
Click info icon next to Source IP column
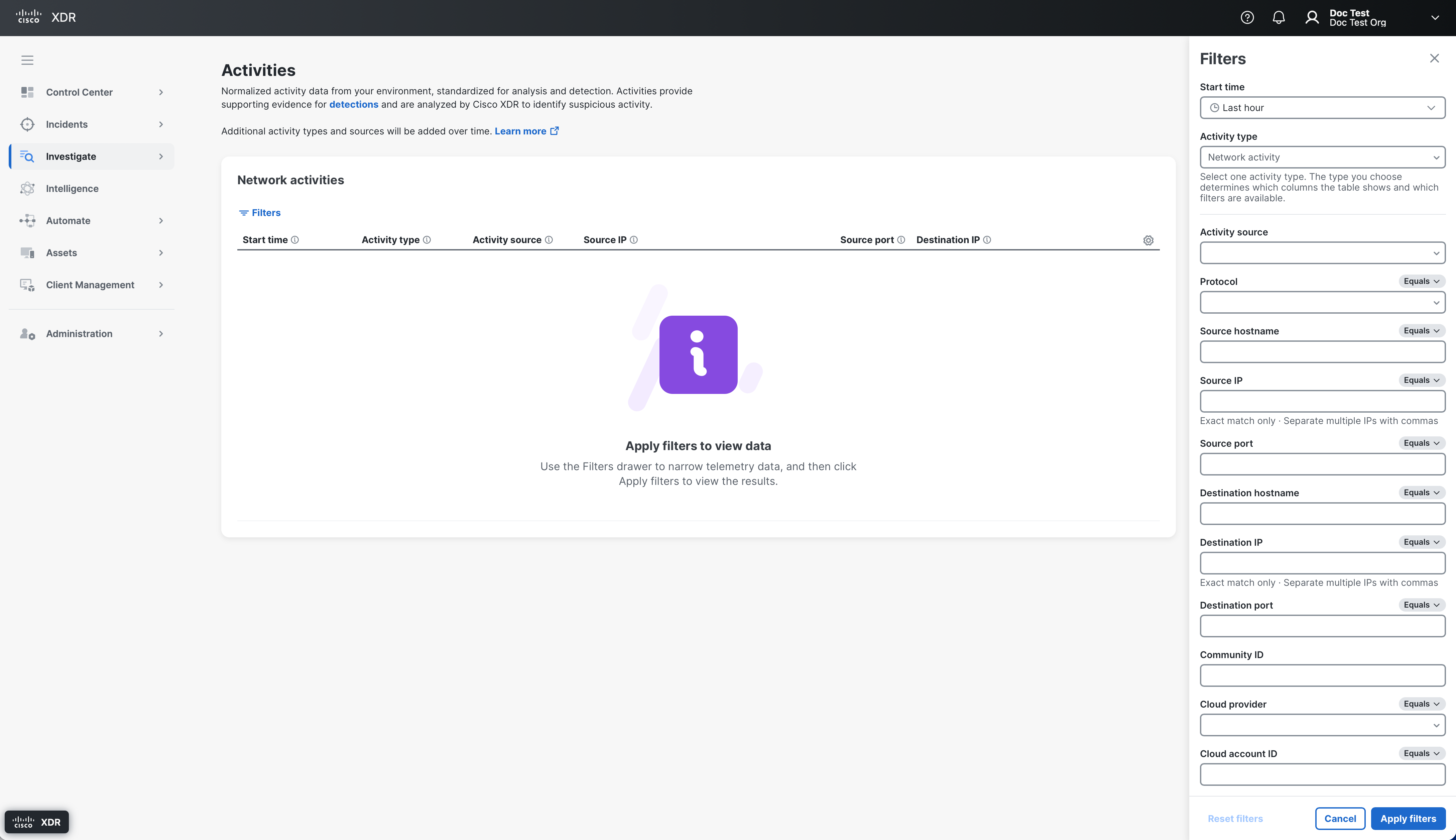(634, 240)
